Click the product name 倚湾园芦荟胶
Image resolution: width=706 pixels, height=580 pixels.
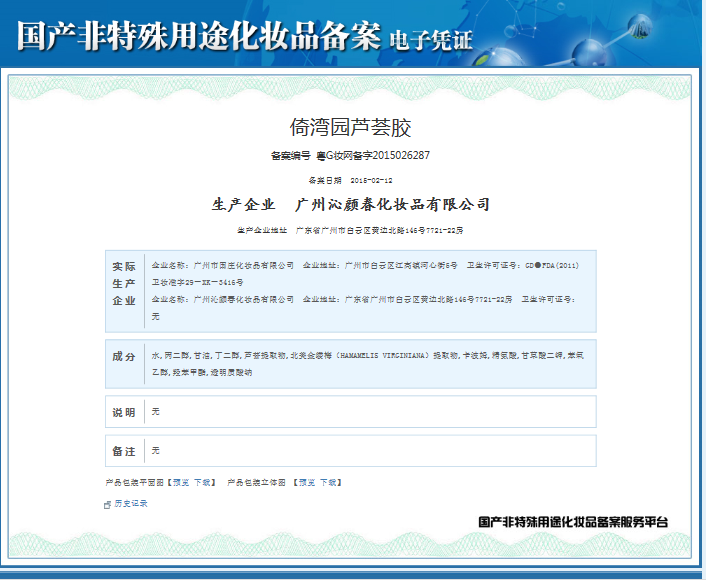(350, 128)
